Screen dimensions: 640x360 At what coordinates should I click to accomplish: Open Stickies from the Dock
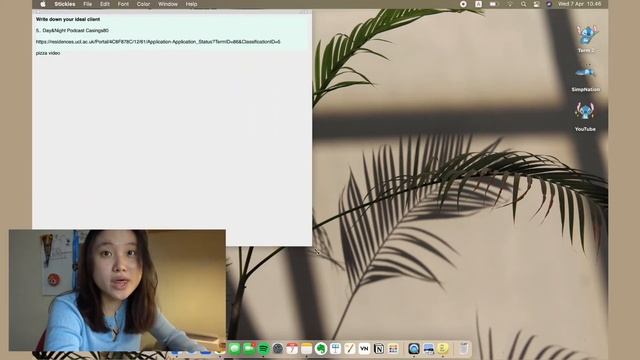pos(442,349)
